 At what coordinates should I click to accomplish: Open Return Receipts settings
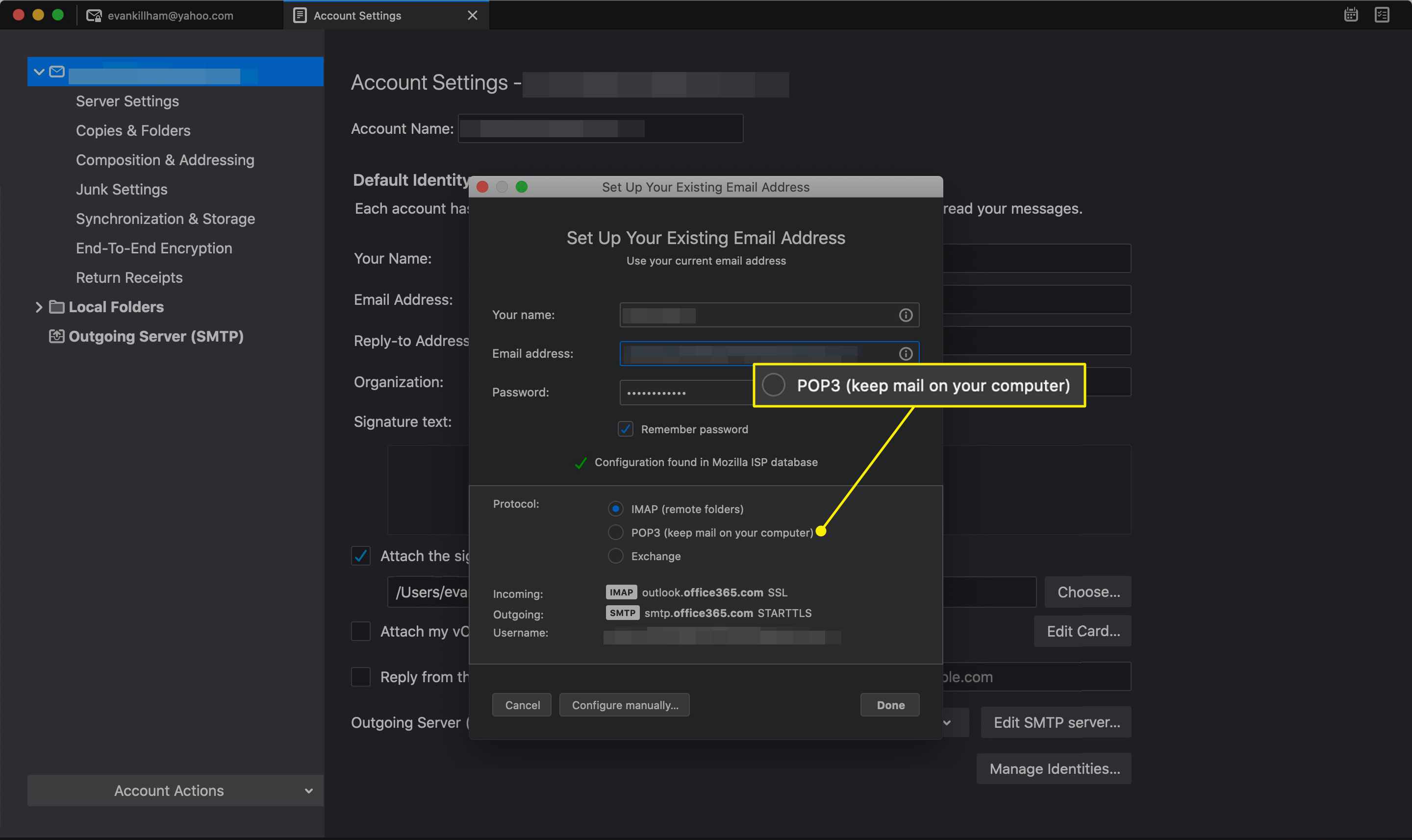point(129,277)
